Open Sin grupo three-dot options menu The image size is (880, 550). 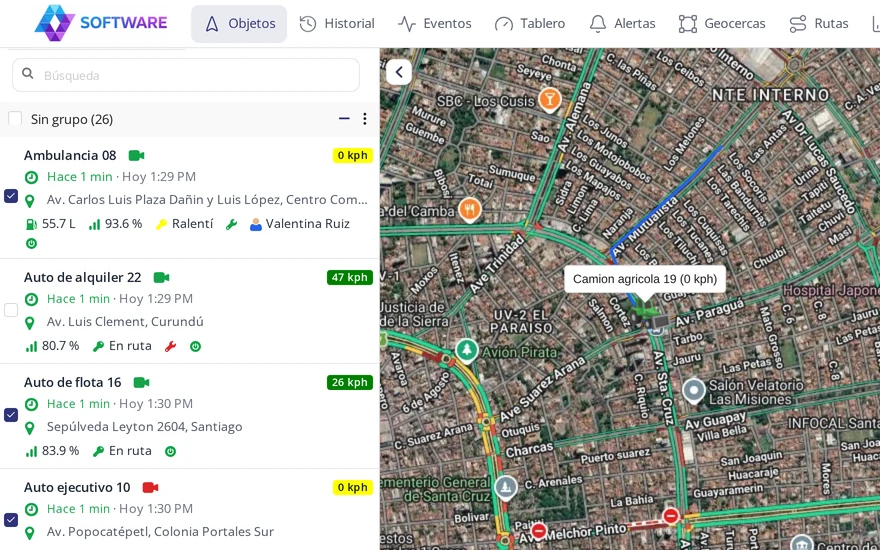365,118
